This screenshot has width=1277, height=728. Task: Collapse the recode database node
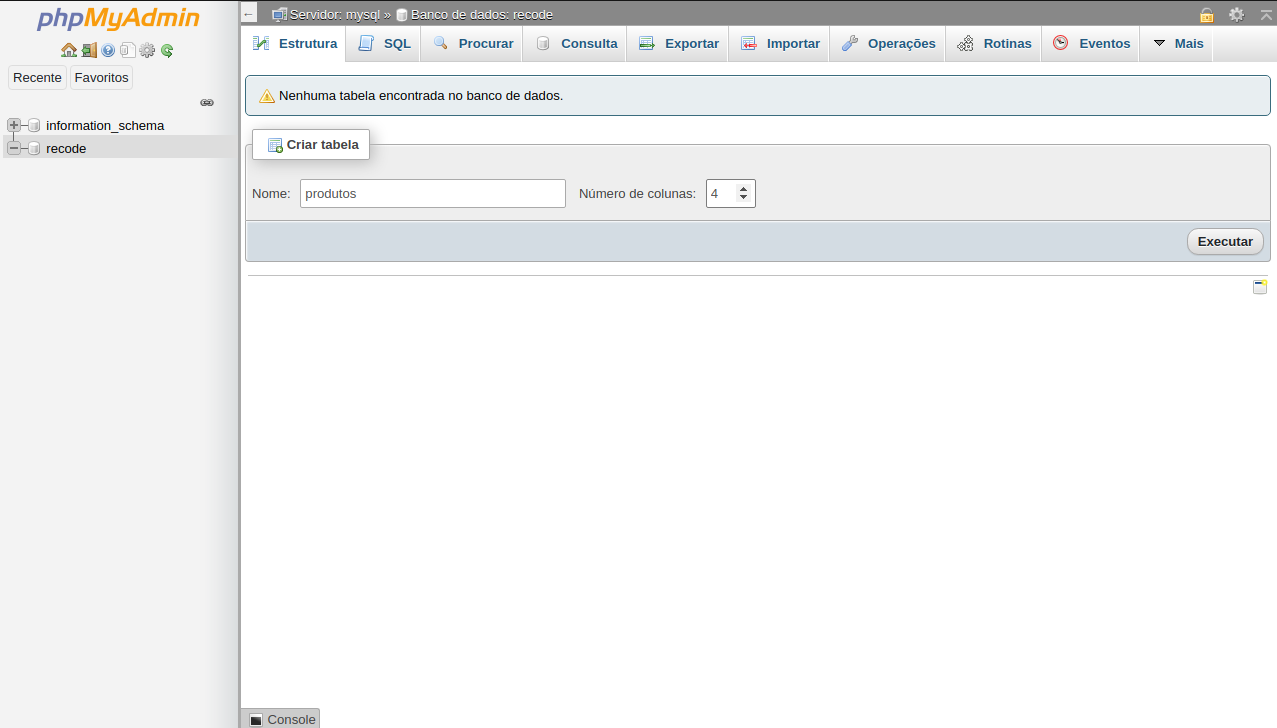click(13, 148)
